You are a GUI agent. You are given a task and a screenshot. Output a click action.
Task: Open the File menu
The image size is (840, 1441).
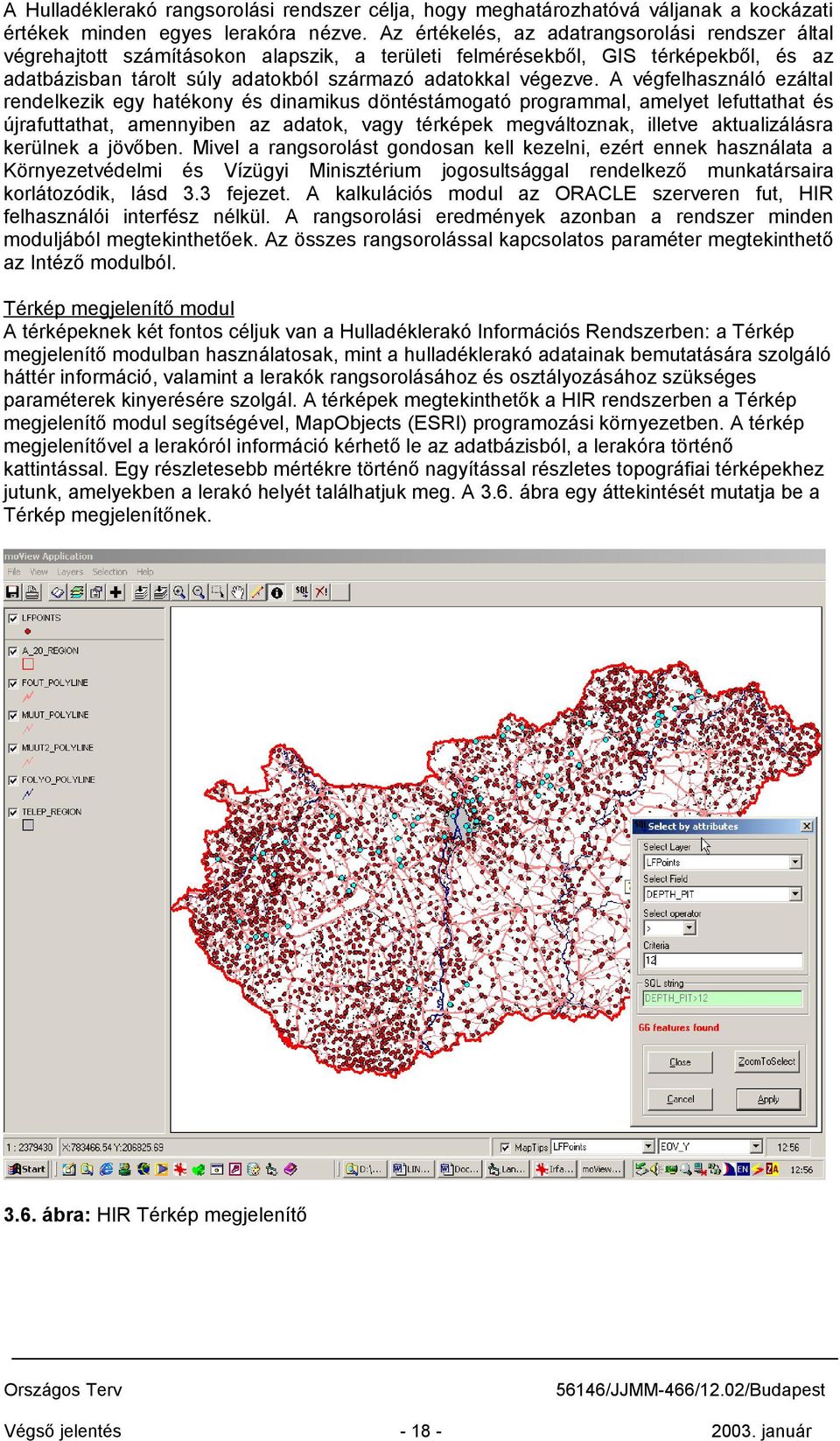[x=14, y=572]
